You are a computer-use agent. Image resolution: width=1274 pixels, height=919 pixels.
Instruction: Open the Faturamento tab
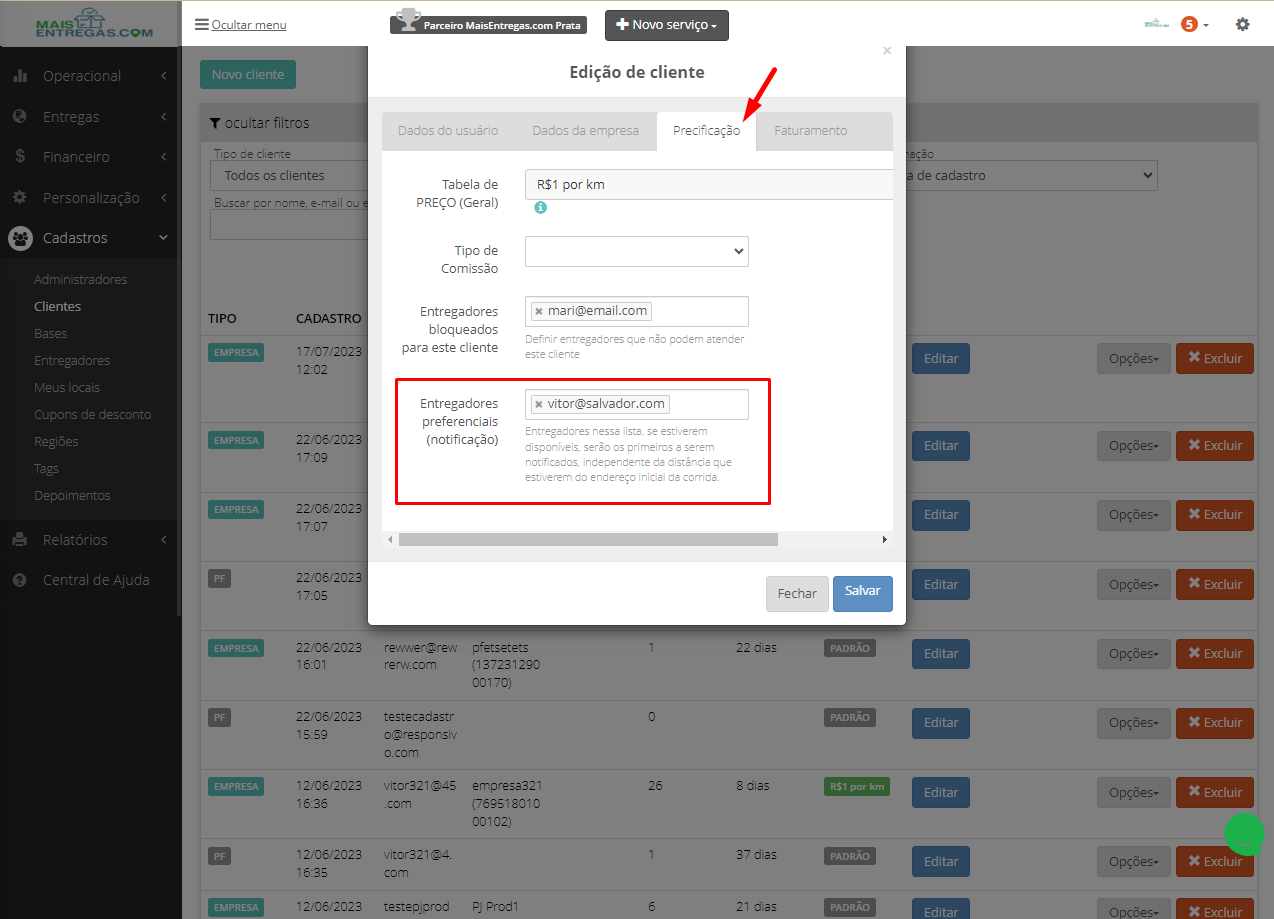pyautogui.click(x=810, y=131)
